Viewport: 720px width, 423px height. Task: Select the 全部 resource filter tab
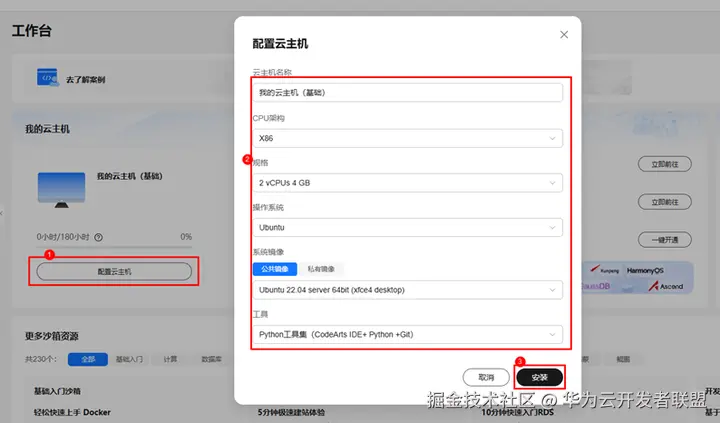[88, 359]
